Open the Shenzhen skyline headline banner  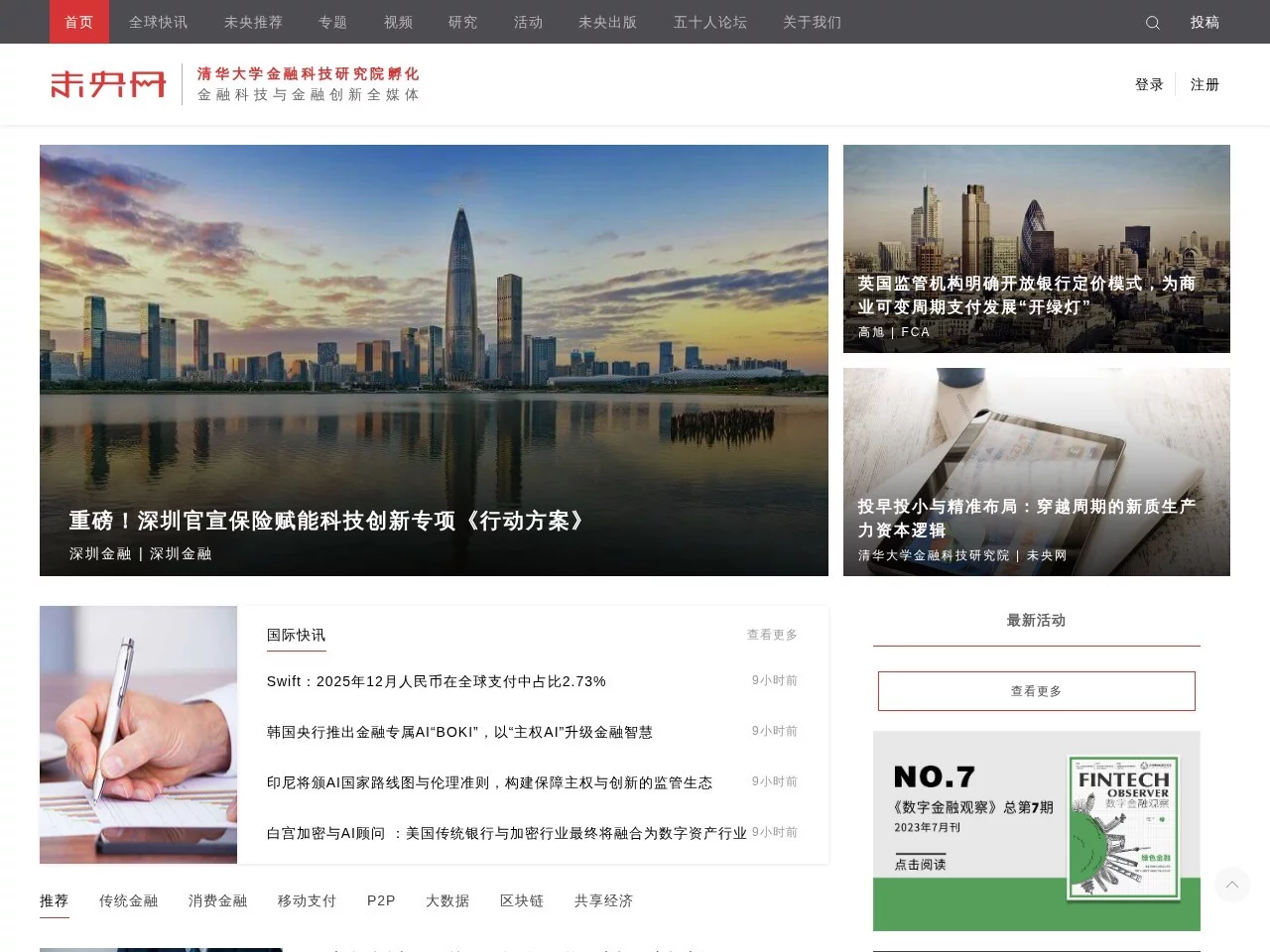434,360
